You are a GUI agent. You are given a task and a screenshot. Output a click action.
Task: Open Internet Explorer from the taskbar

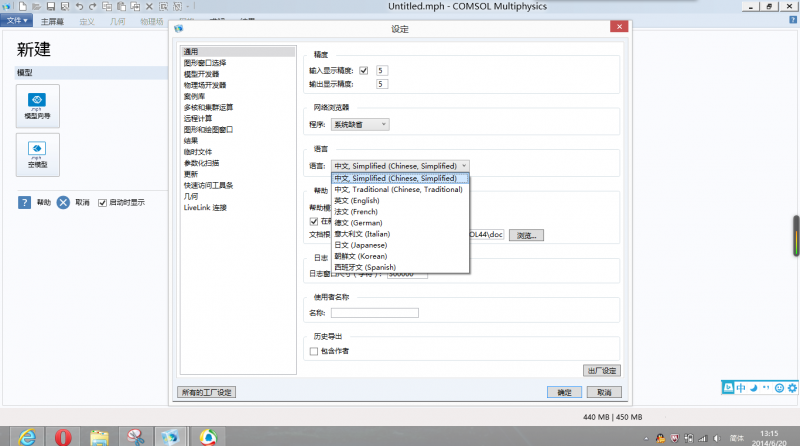(27, 437)
